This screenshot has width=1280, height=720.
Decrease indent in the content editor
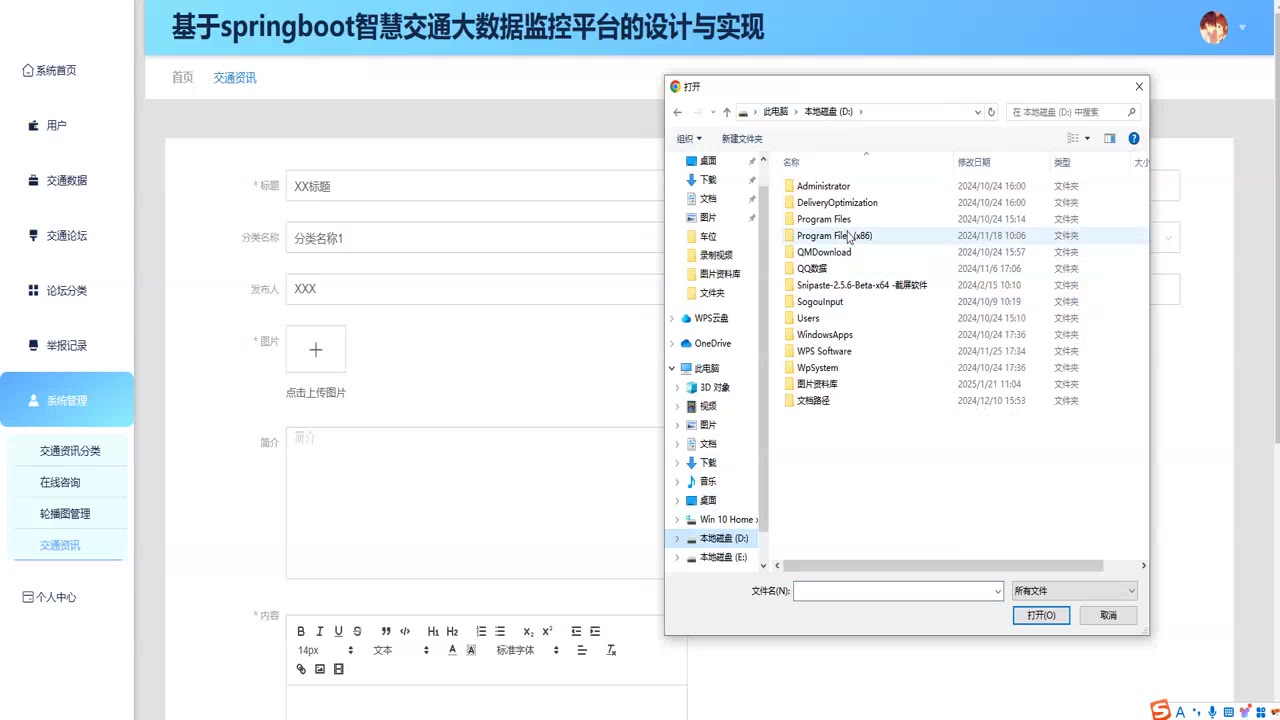click(x=576, y=631)
